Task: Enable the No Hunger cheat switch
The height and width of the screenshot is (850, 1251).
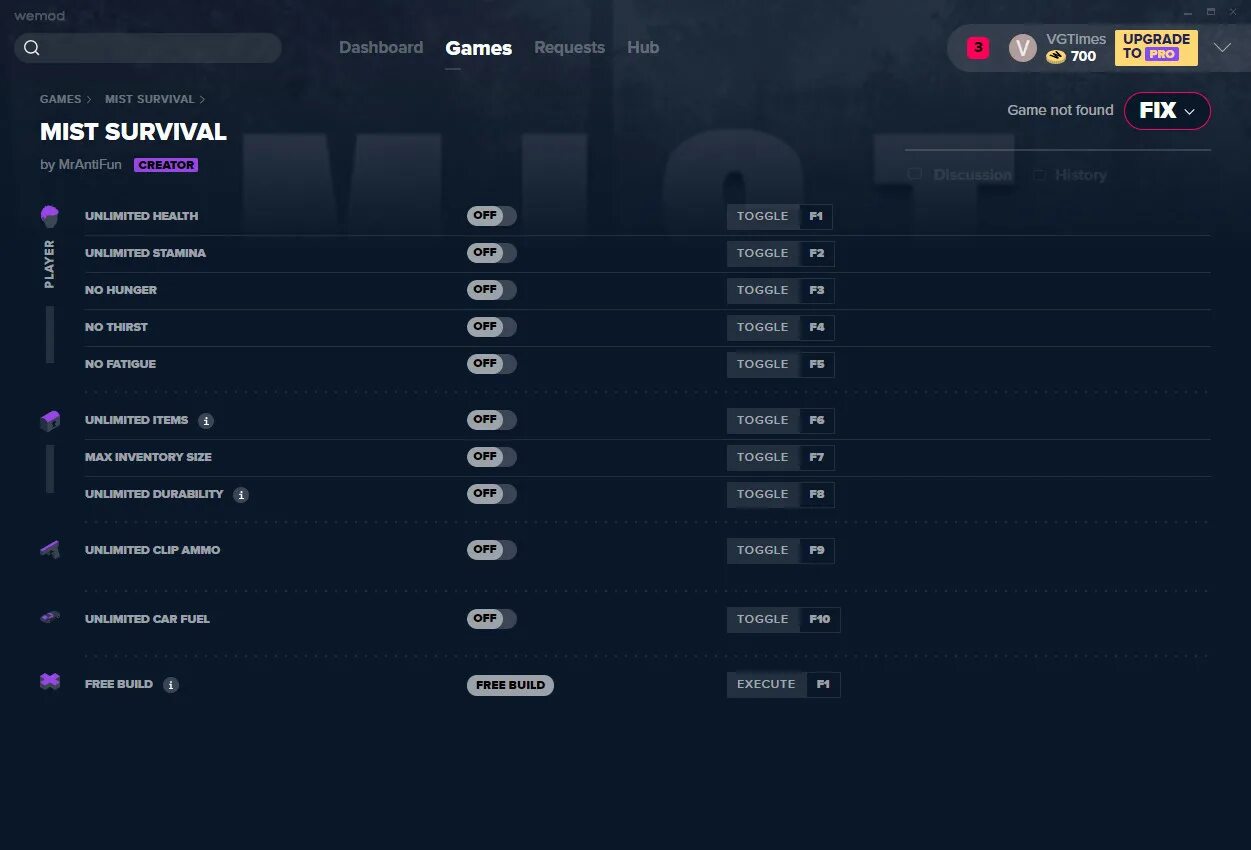Action: point(492,290)
